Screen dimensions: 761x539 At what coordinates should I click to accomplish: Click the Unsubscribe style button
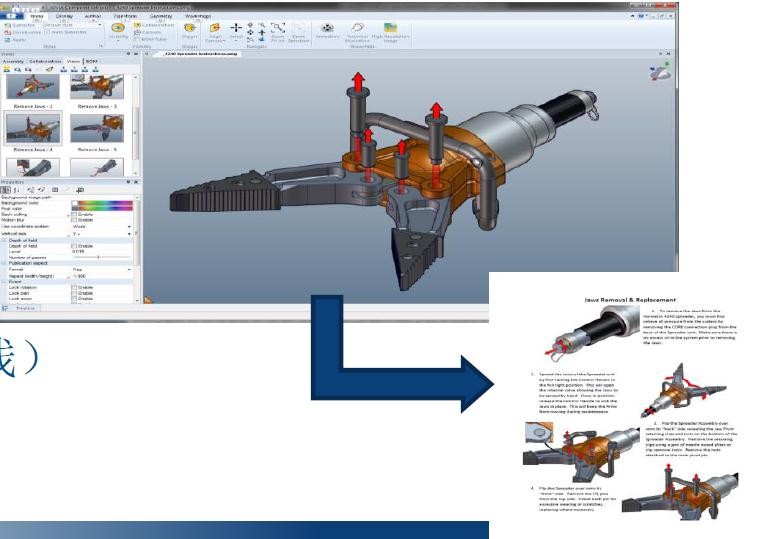point(23,32)
